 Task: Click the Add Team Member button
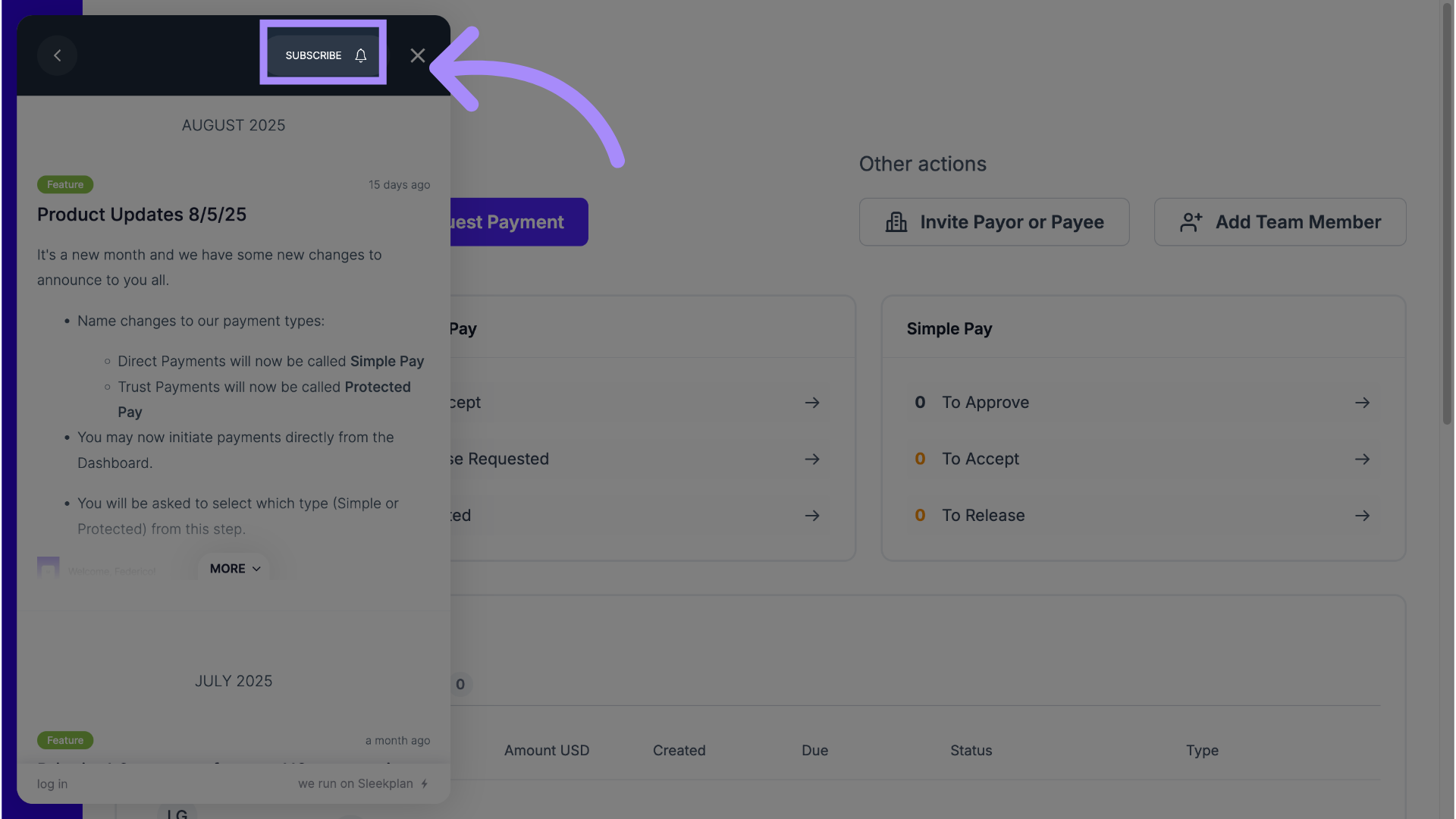pyautogui.click(x=1279, y=222)
